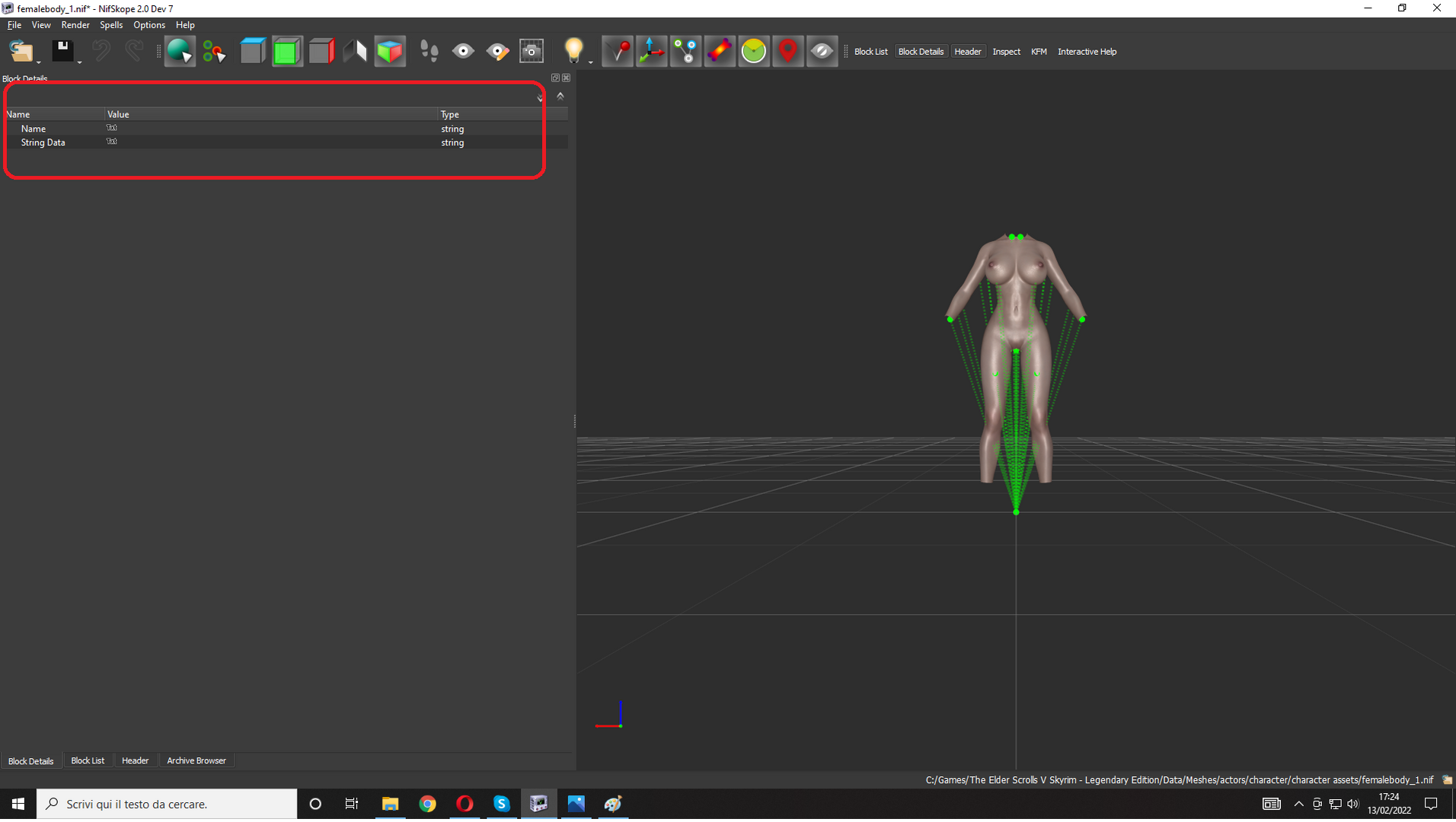
Task: Open the Save icon dropdown arrow
Action: pos(79,62)
